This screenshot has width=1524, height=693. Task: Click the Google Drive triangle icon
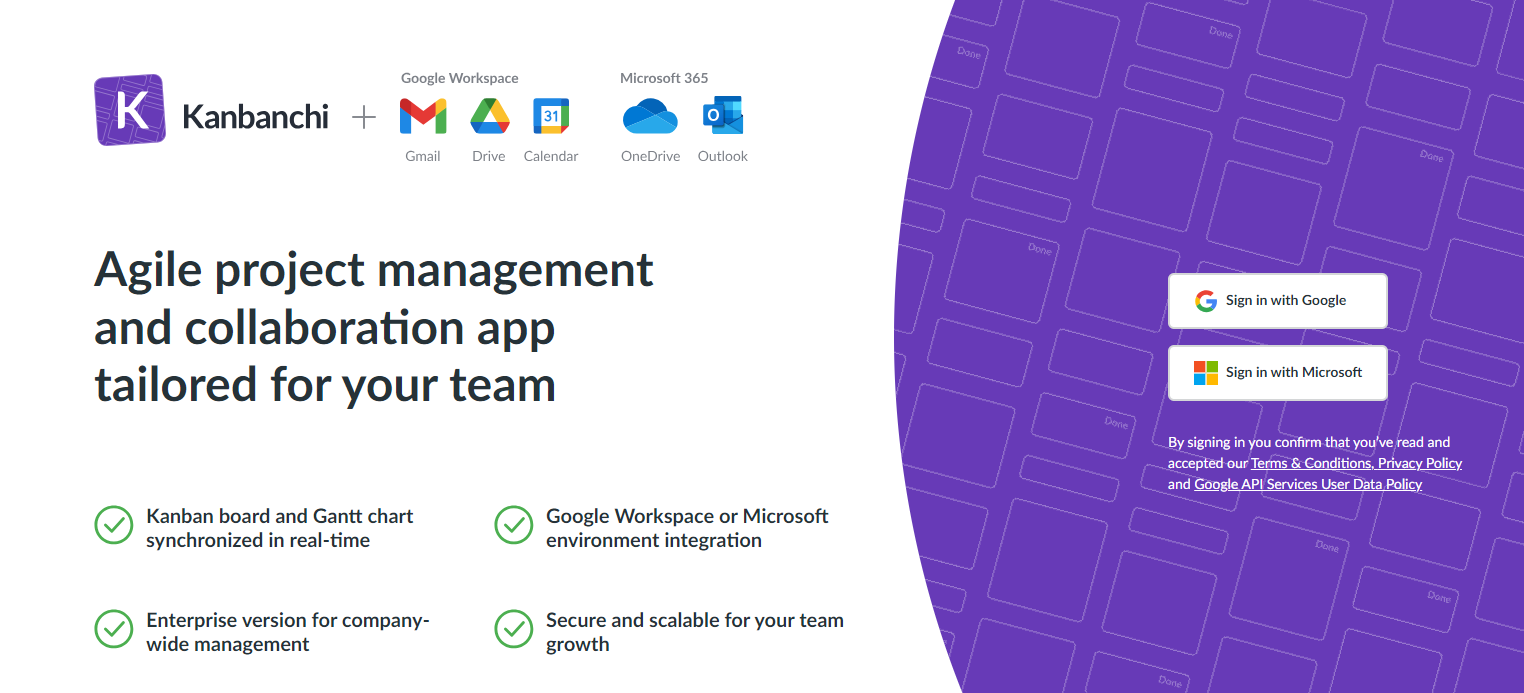pyautogui.click(x=490, y=117)
